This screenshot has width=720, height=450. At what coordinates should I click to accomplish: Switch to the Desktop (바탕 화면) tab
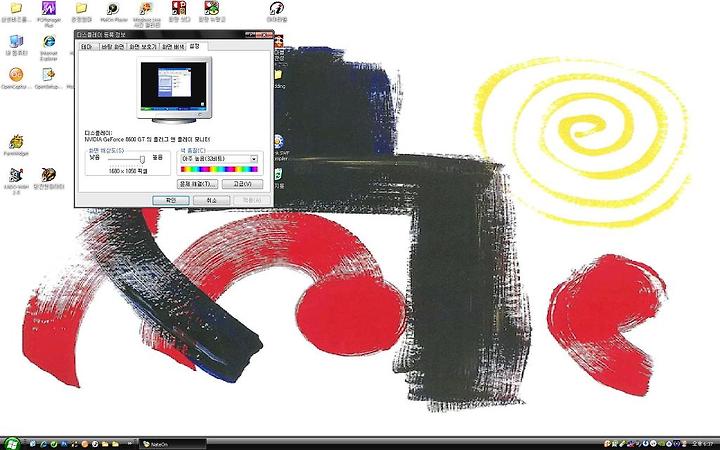click(113, 47)
